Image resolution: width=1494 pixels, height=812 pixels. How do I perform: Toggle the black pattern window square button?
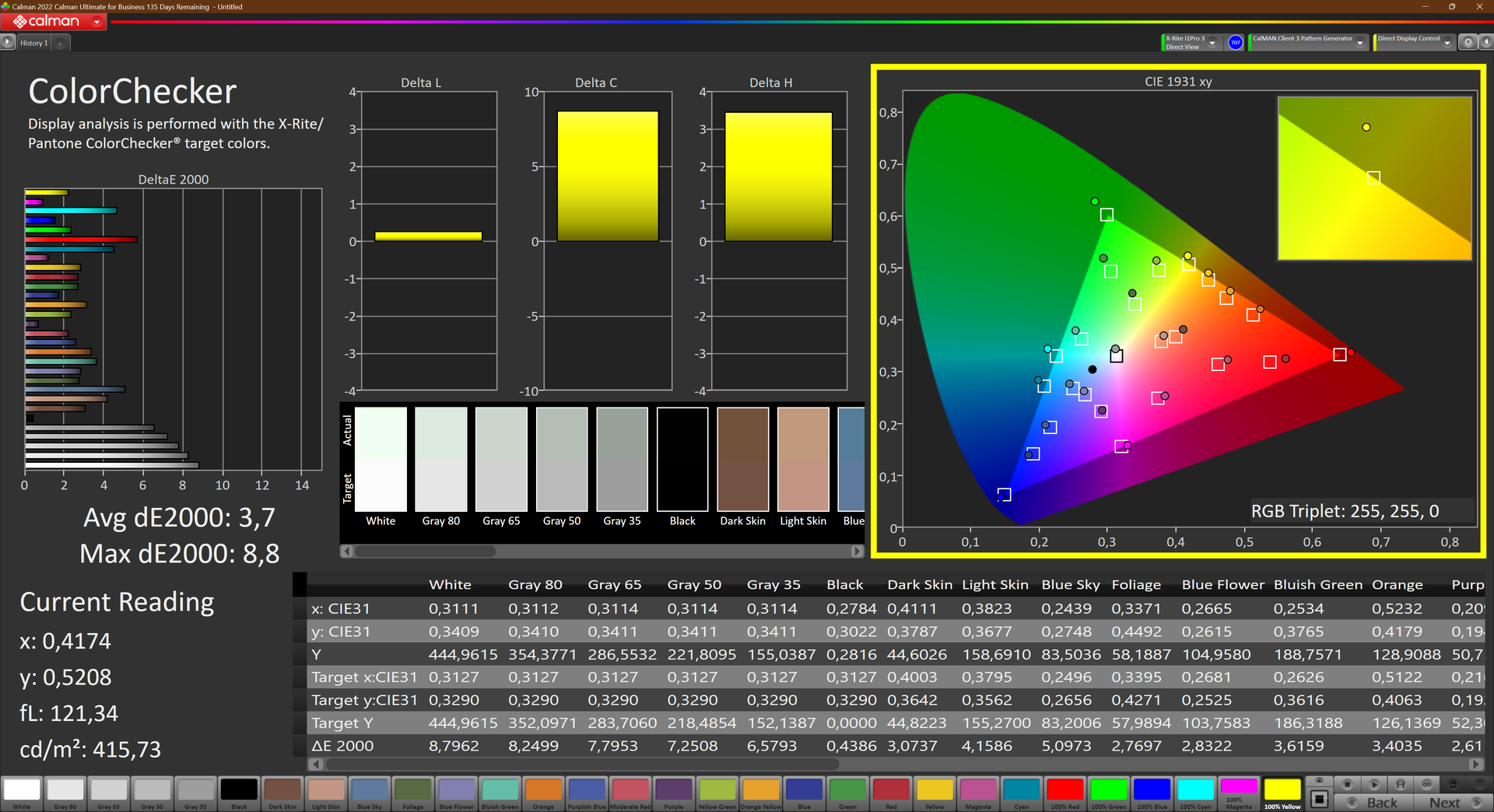click(1319, 799)
